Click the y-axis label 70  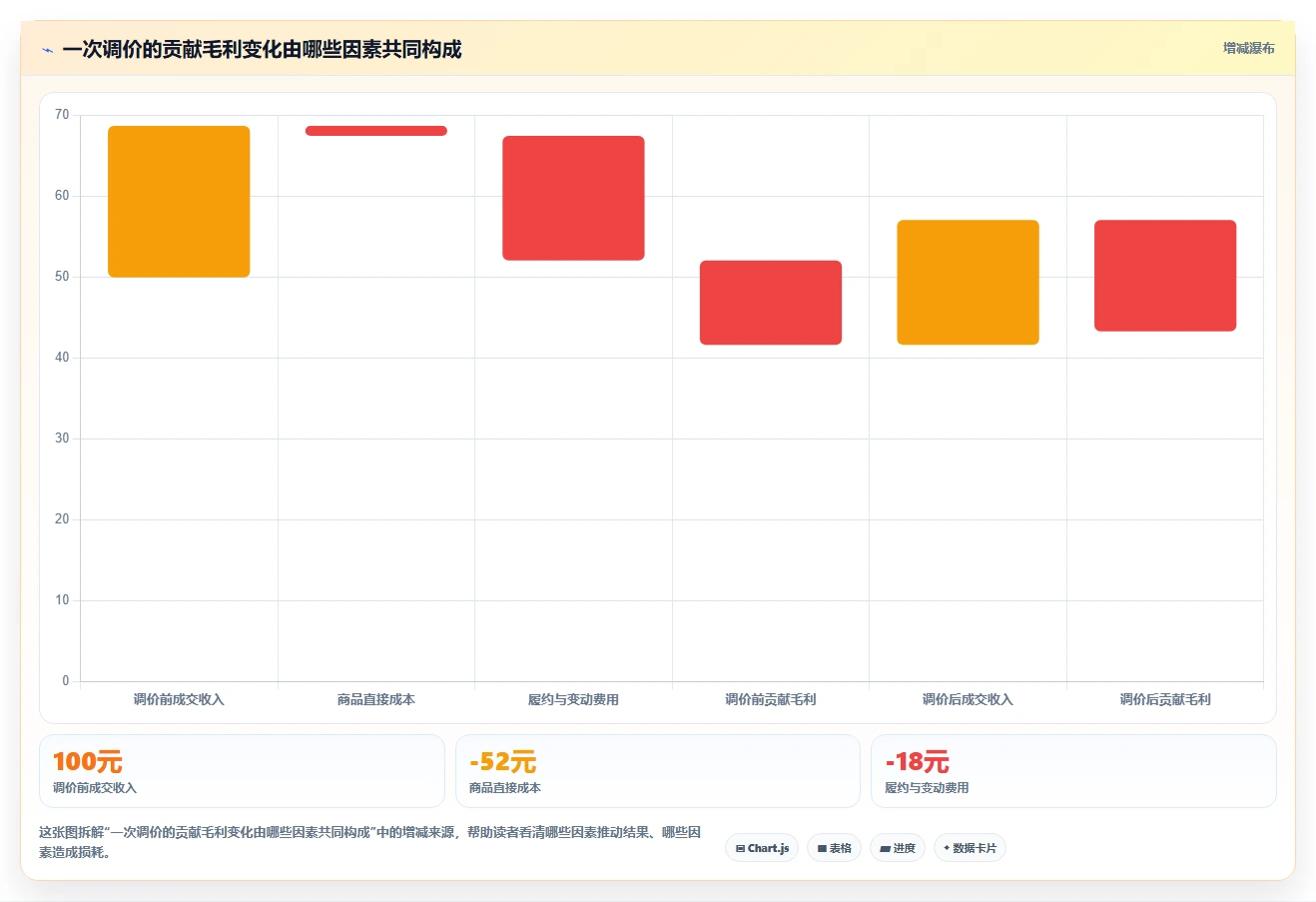click(x=62, y=115)
